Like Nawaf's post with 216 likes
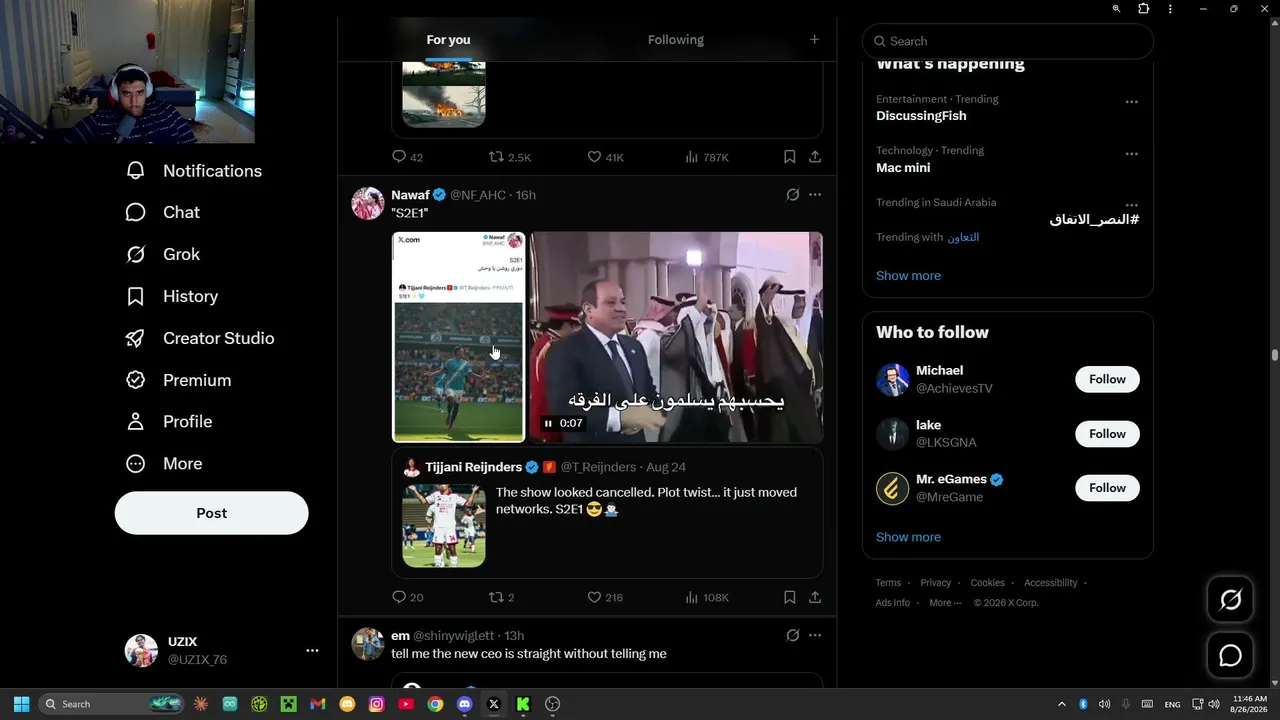 tap(605, 597)
